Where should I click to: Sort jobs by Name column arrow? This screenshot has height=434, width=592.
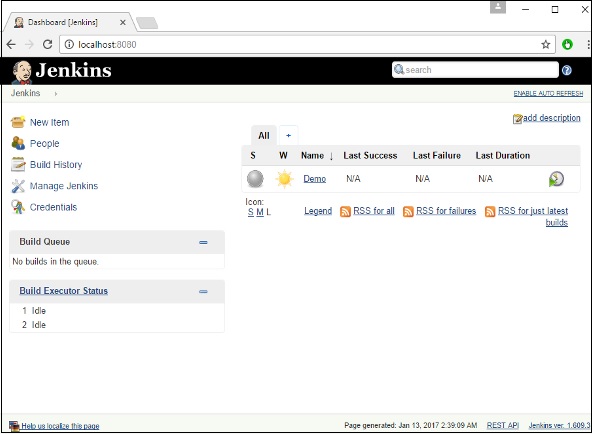coord(331,156)
